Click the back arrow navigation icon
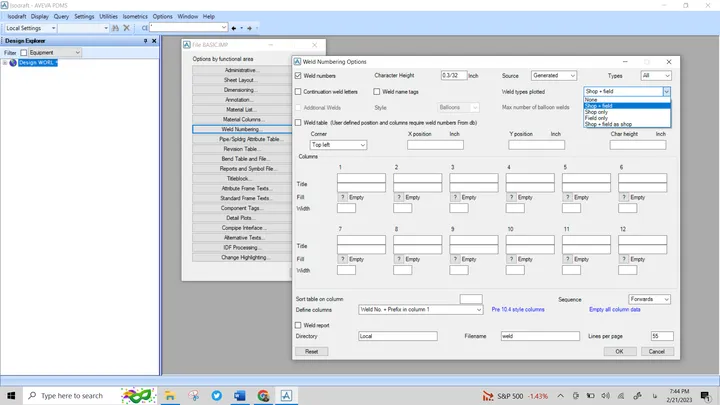 (234, 28)
